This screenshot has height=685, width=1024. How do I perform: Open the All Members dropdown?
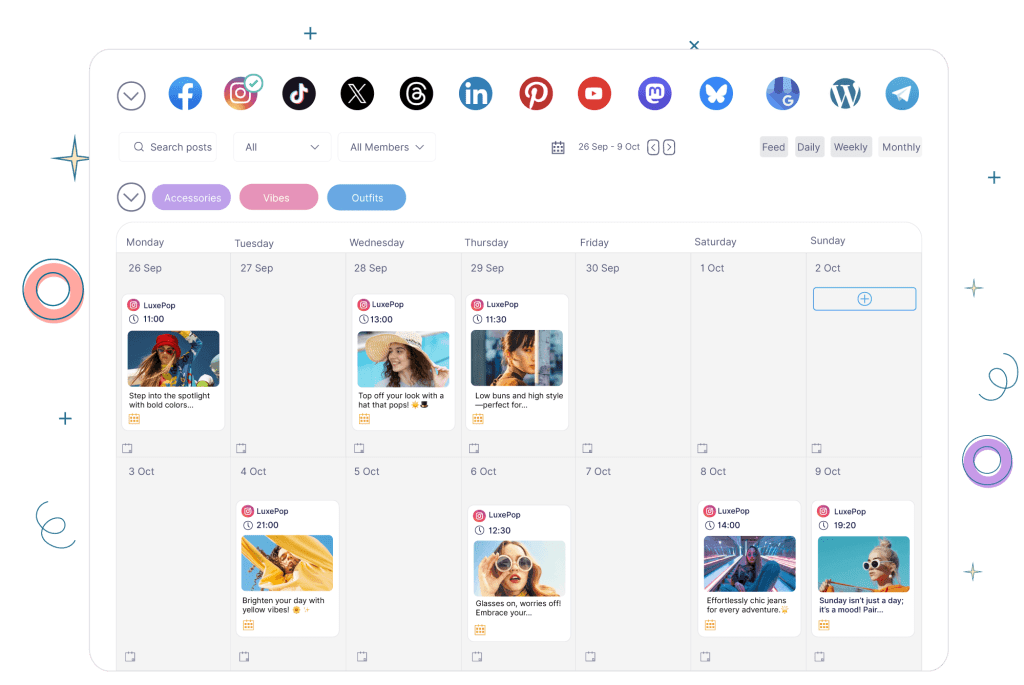point(387,147)
